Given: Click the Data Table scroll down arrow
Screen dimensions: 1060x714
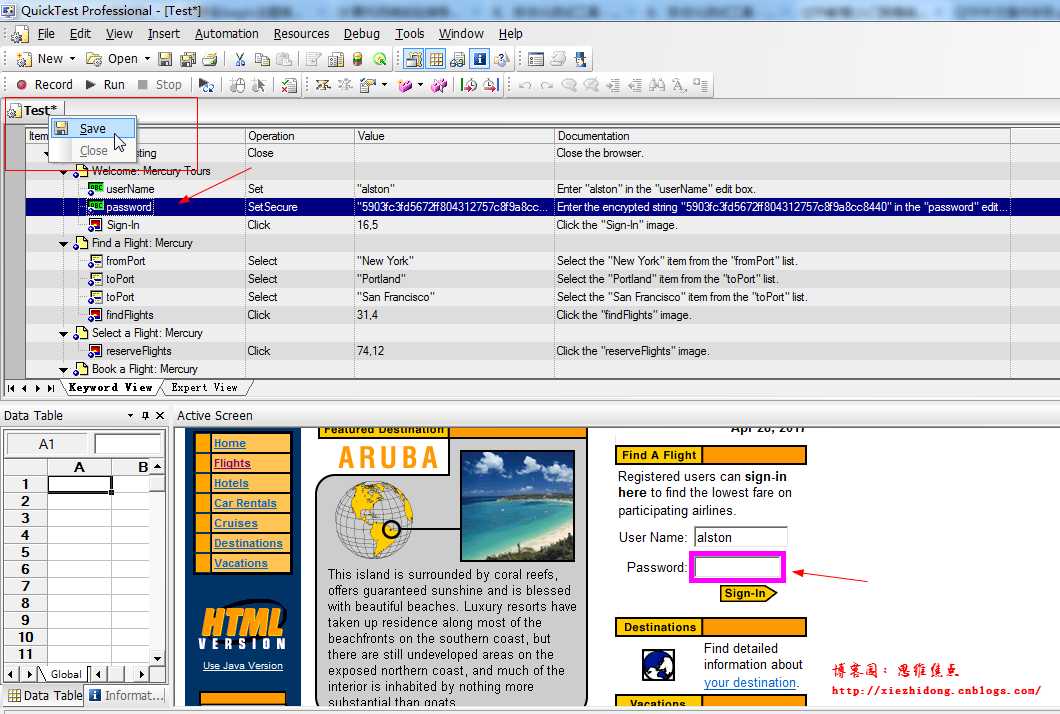Looking at the screenshot, I should pyautogui.click(x=158, y=659).
